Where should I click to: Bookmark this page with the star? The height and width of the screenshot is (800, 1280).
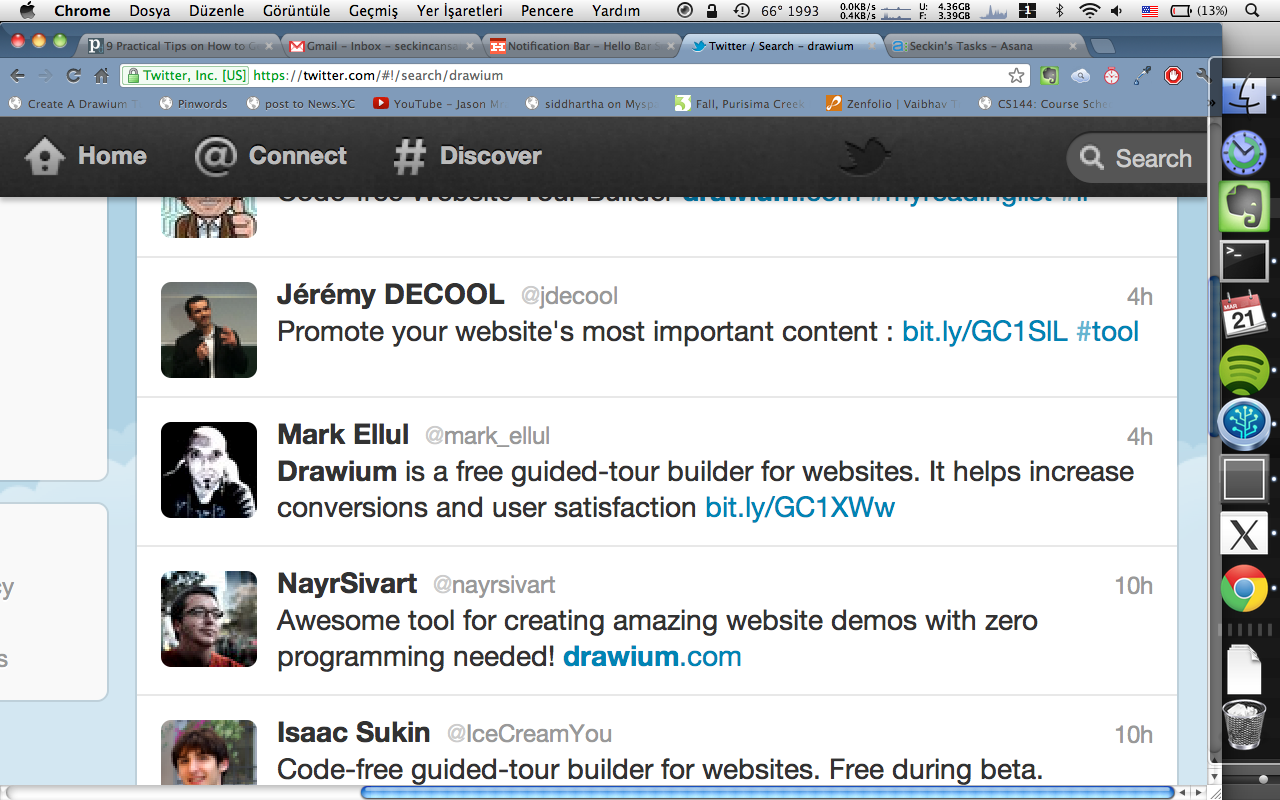(x=1016, y=76)
